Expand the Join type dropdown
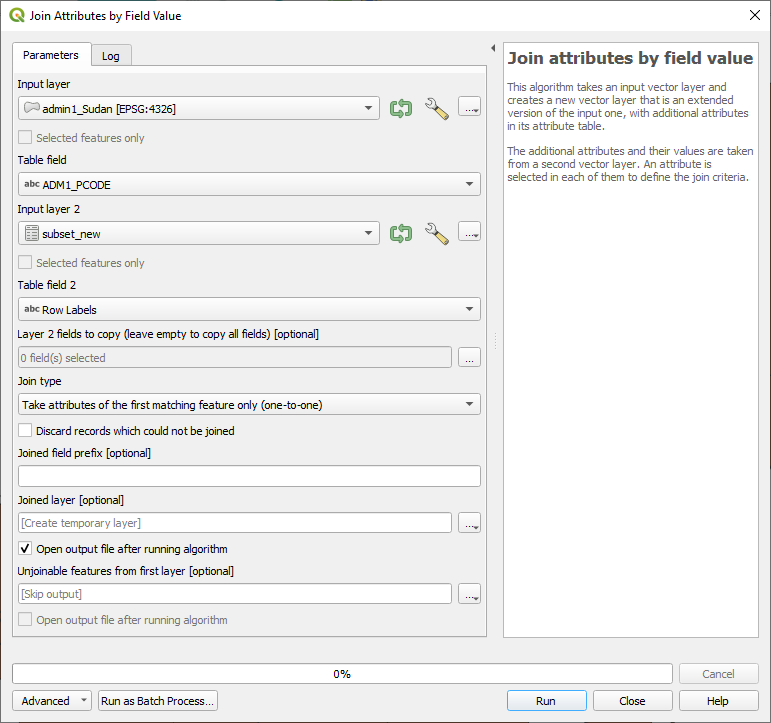 tap(249, 405)
